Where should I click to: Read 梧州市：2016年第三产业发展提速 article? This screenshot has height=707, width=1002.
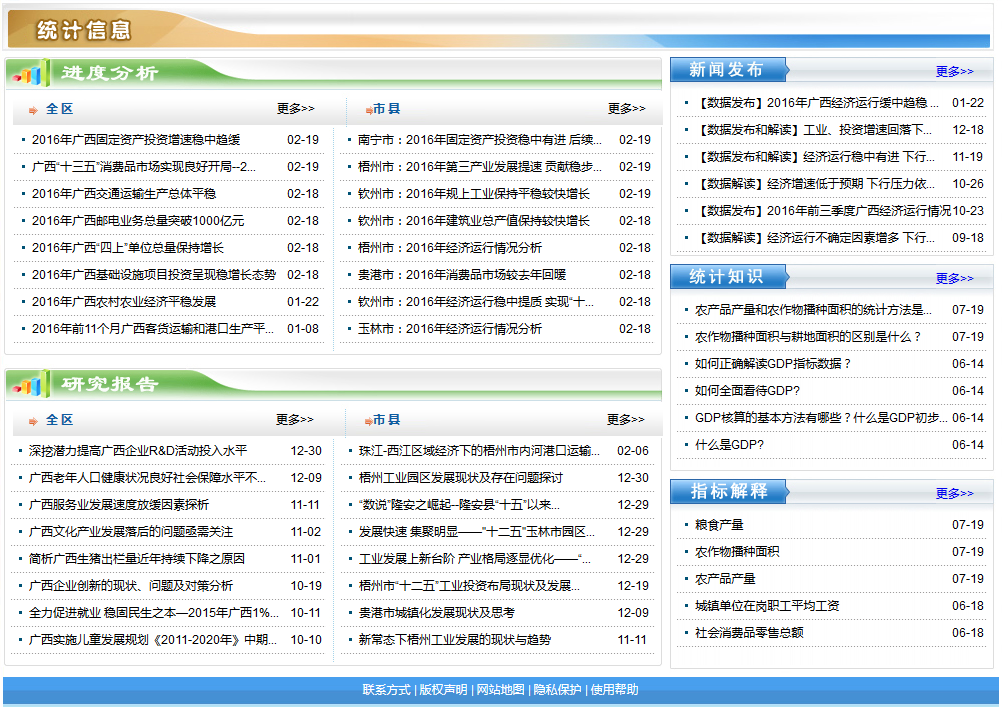[480, 167]
